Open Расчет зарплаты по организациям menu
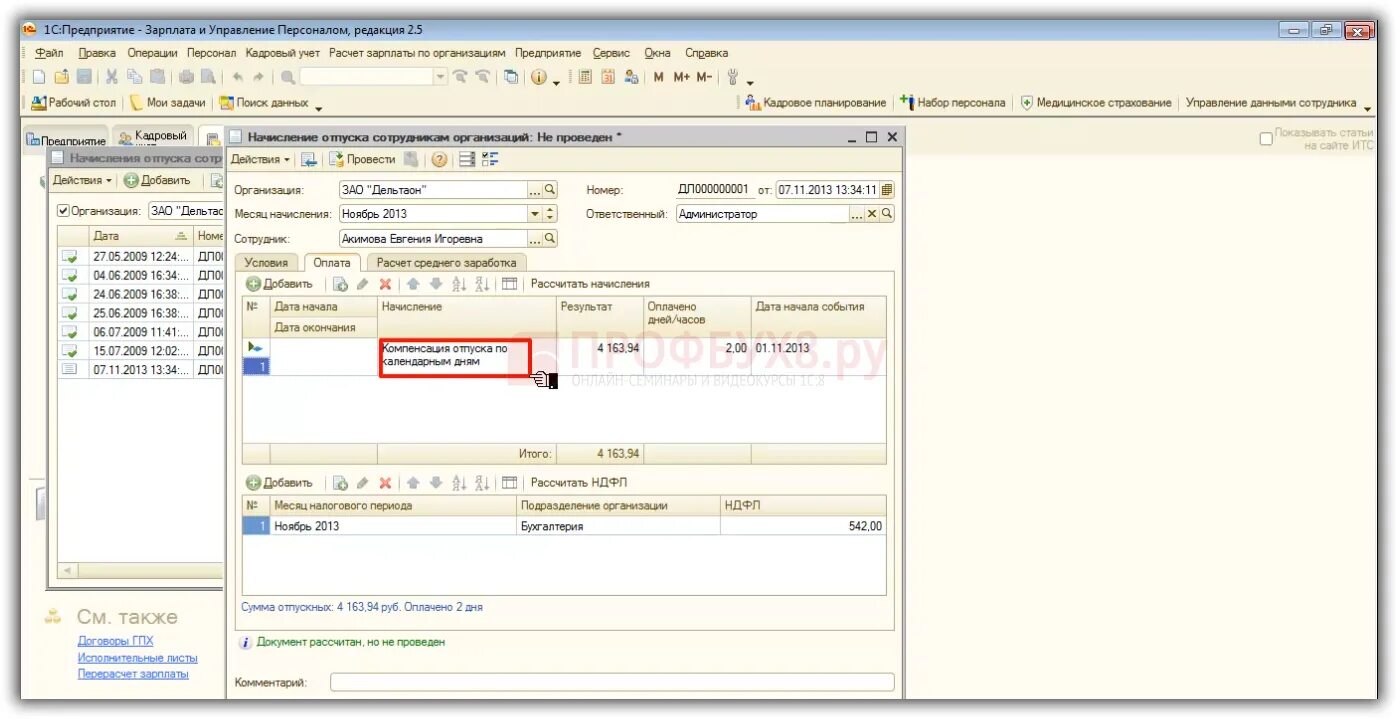Image resolution: width=1398 pixels, height=719 pixels. 417,53
